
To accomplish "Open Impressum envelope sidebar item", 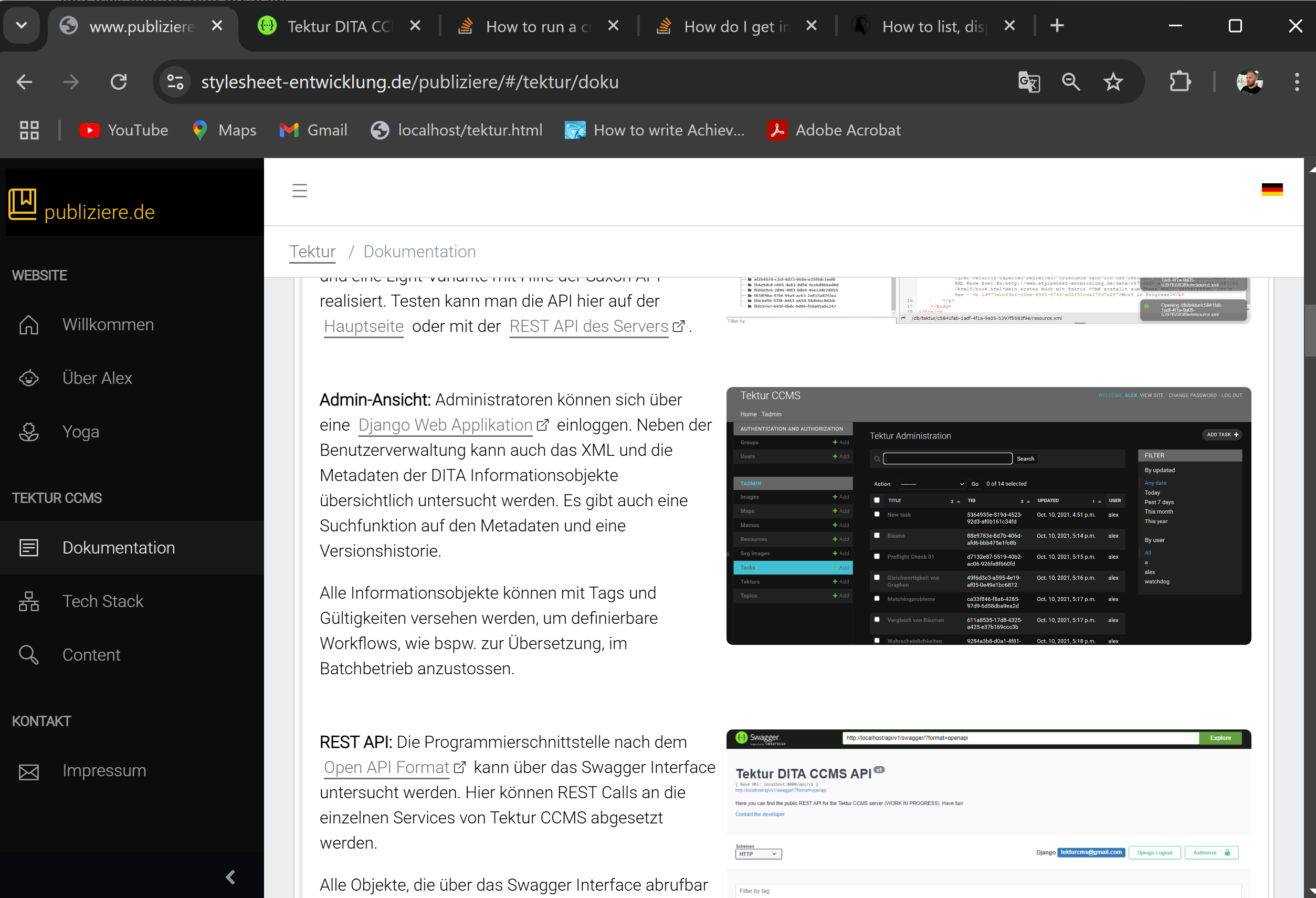I will click(104, 770).
